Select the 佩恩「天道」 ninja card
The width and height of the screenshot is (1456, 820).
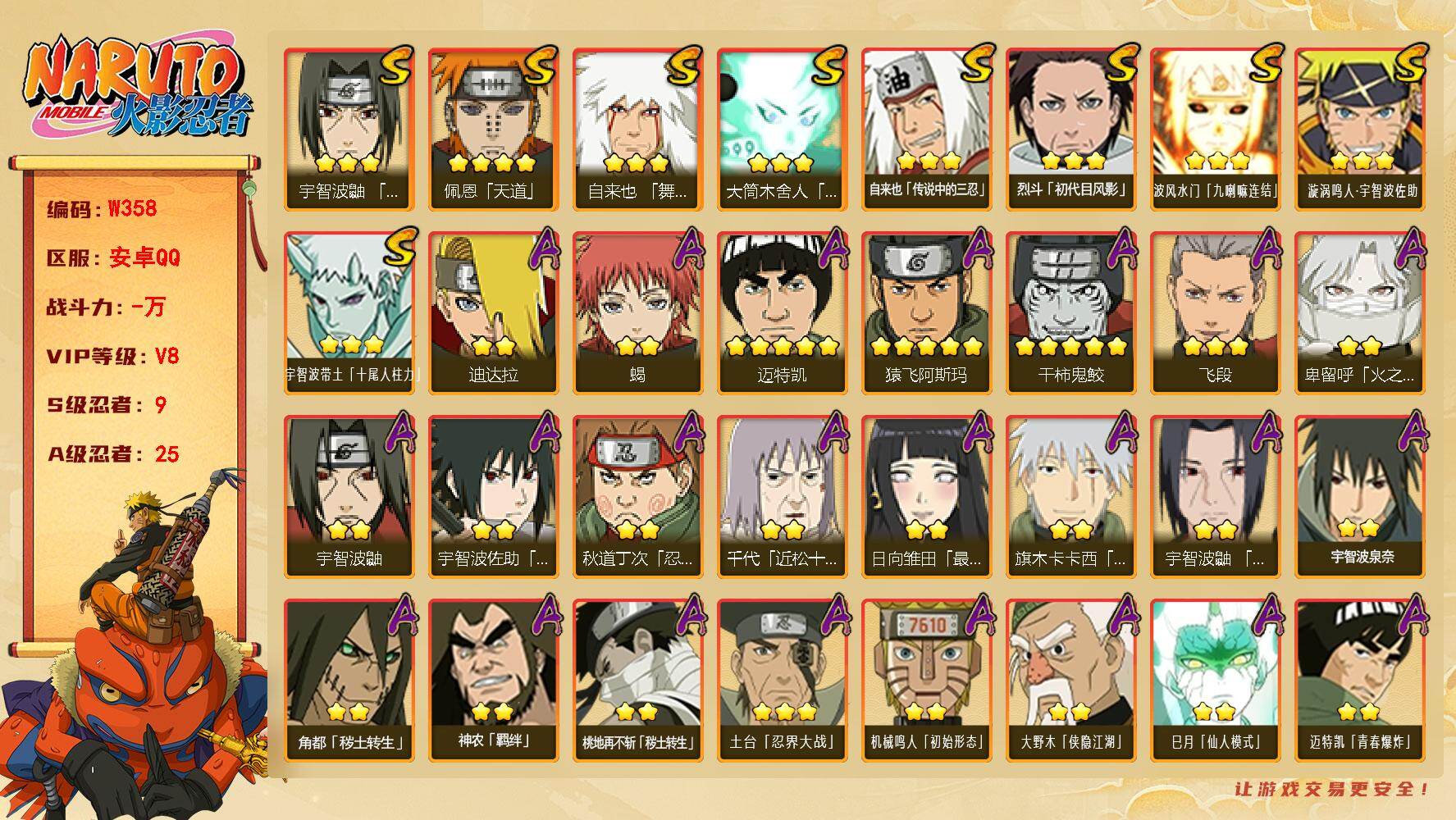493,129
